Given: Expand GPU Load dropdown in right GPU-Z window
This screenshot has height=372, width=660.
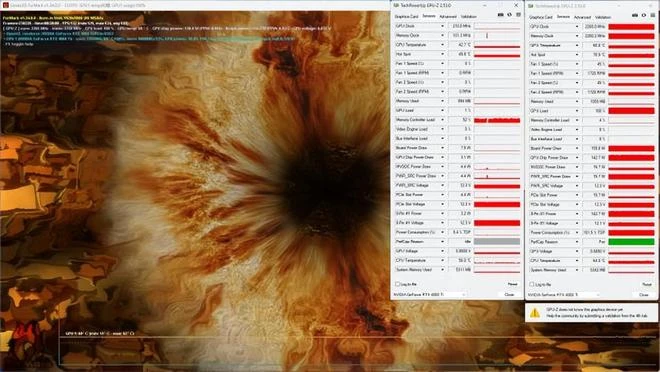Looking at the screenshot, I should pos(577,111).
